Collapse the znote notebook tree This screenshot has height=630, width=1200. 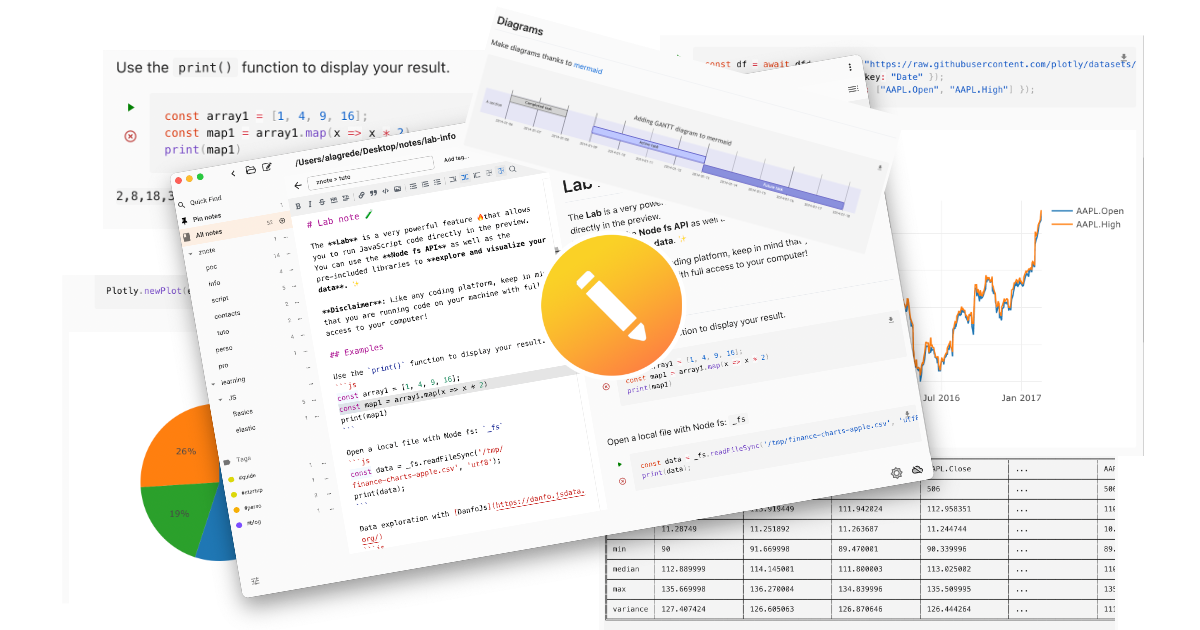coord(190,252)
